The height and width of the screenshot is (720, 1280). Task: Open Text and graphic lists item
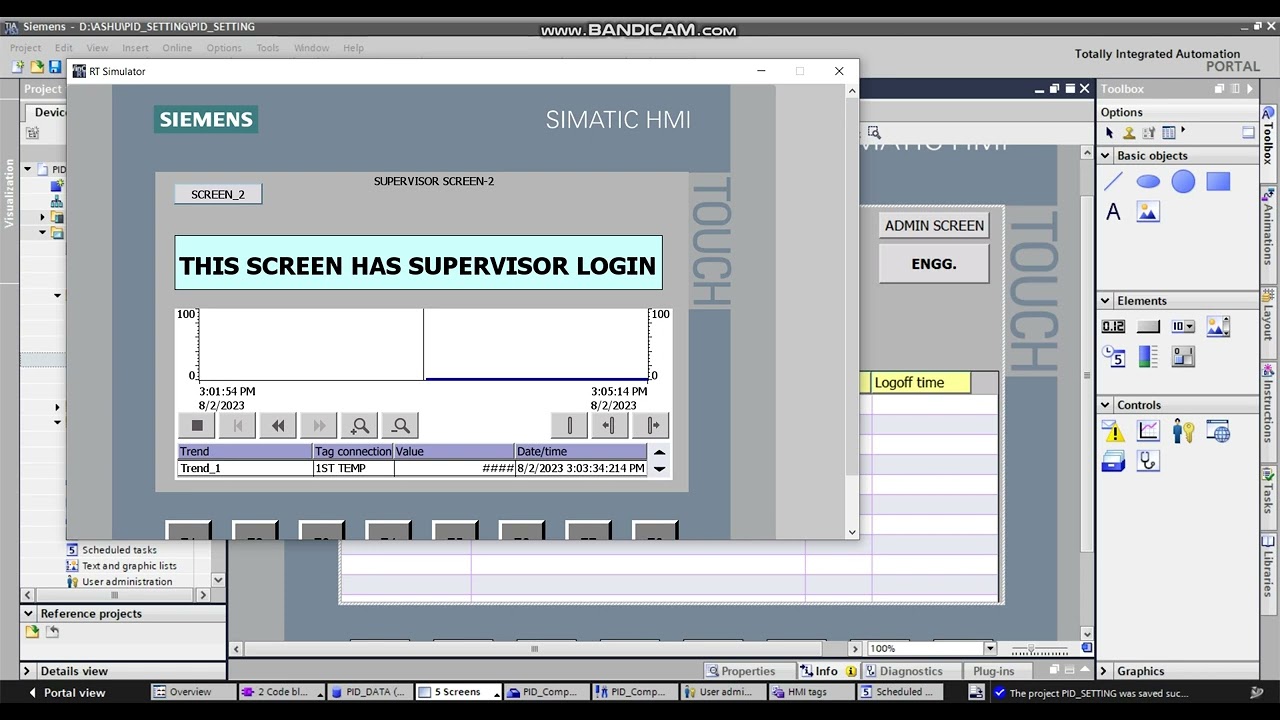pyautogui.click(x=129, y=566)
